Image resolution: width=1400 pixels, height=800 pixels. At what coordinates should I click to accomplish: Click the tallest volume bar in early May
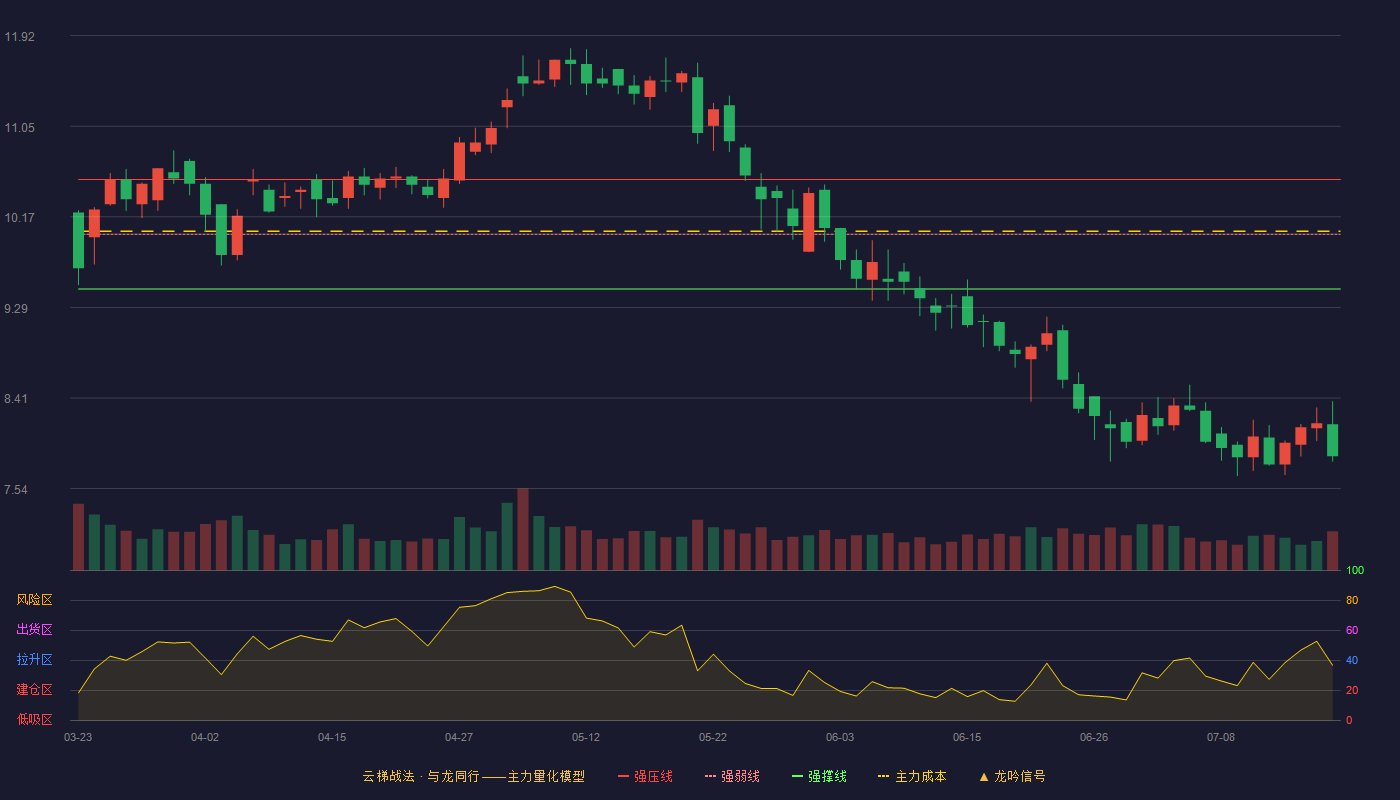(523, 529)
